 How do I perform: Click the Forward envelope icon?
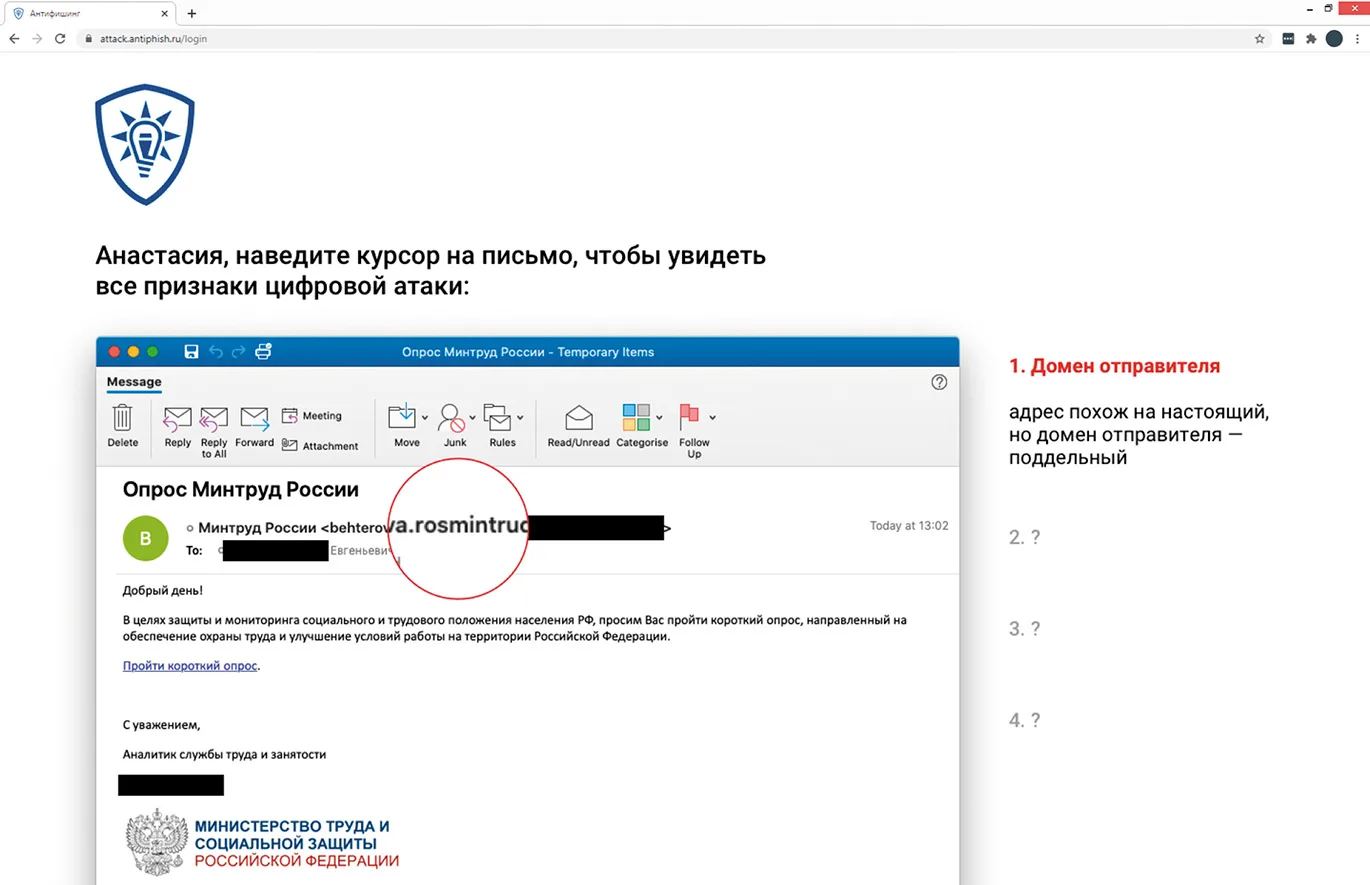tap(255, 417)
